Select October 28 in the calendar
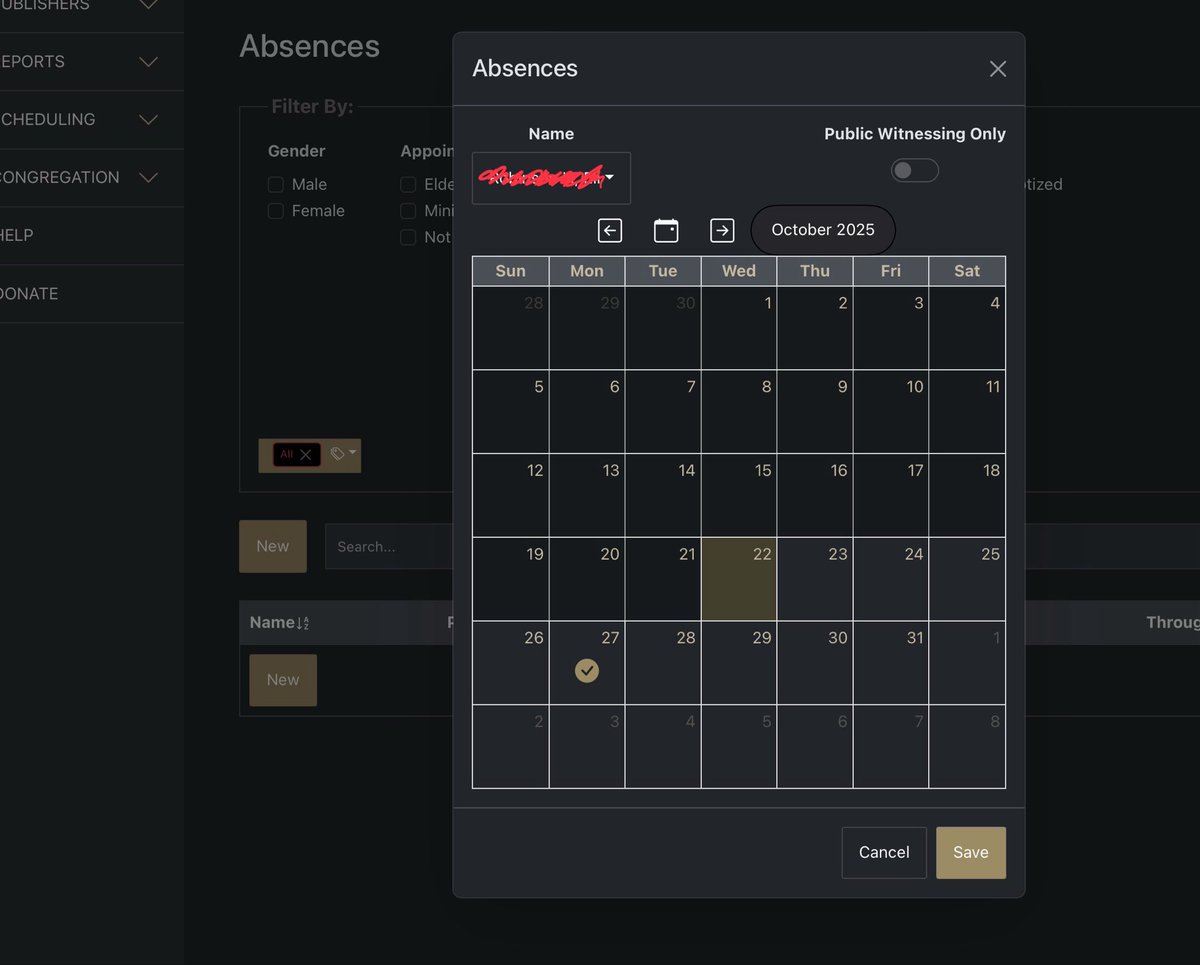 663,663
